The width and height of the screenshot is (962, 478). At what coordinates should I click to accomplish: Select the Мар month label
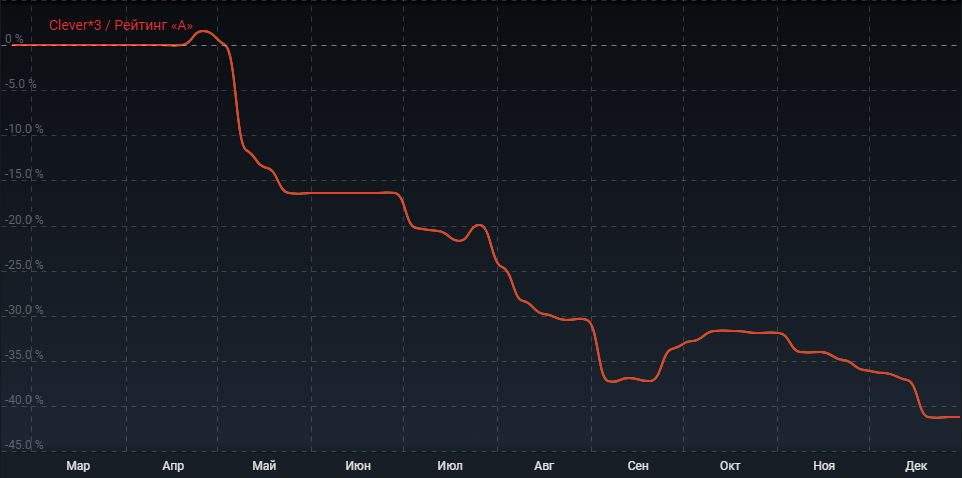point(78,466)
